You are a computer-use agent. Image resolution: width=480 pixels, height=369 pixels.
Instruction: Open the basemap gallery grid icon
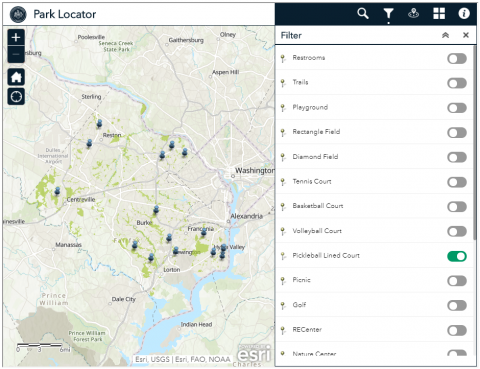[x=439, y=14]
